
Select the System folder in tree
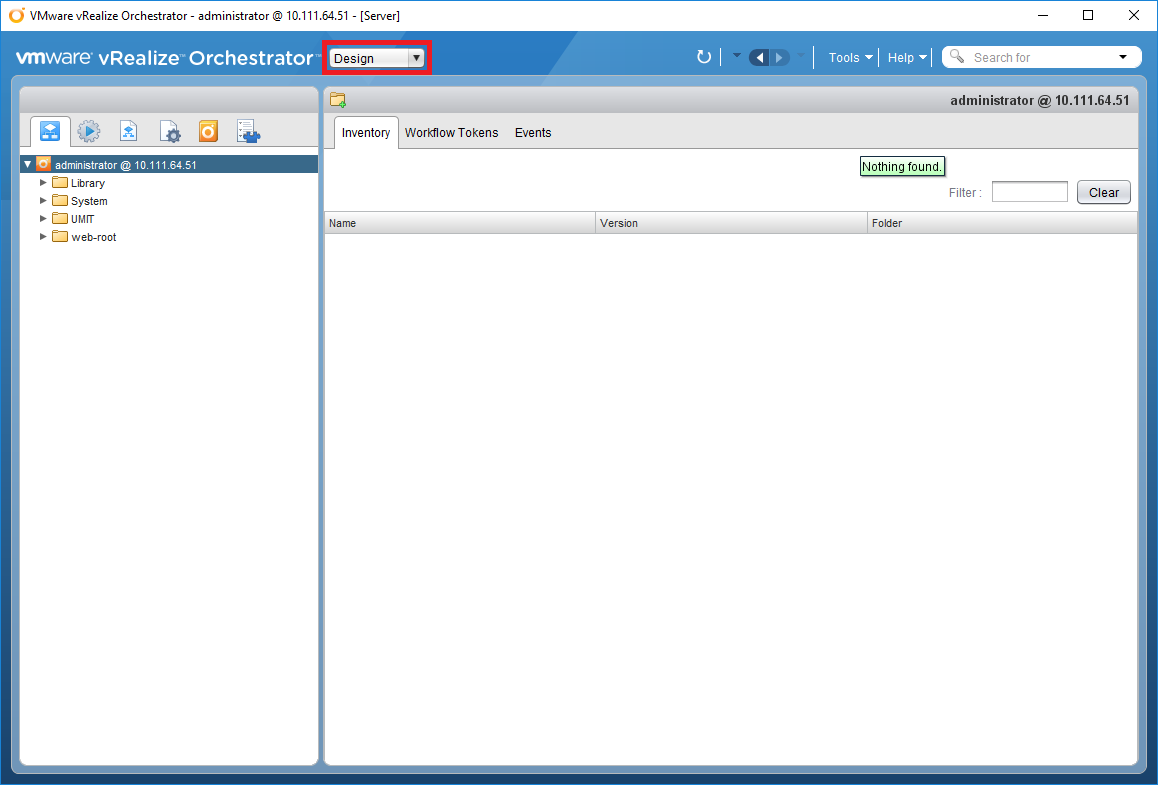(89, 201)
